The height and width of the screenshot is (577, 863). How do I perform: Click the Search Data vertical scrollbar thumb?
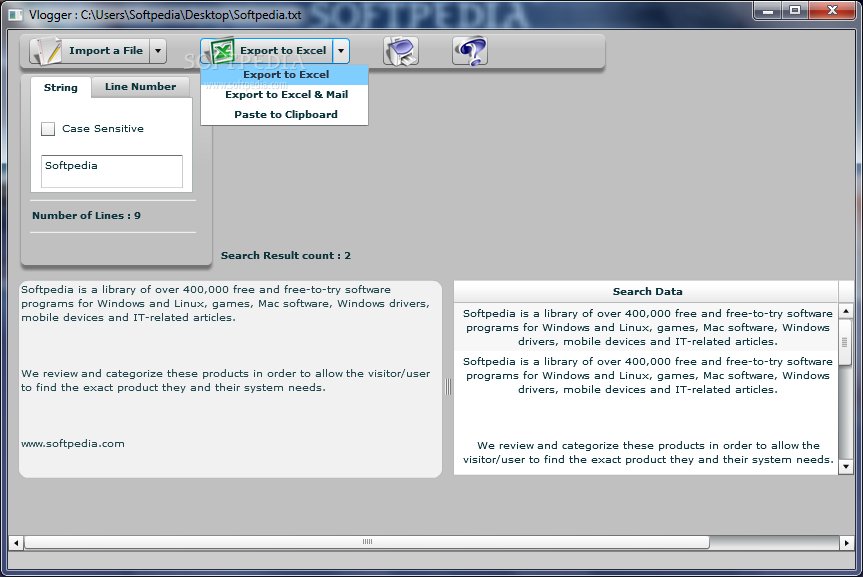(846, 342)
